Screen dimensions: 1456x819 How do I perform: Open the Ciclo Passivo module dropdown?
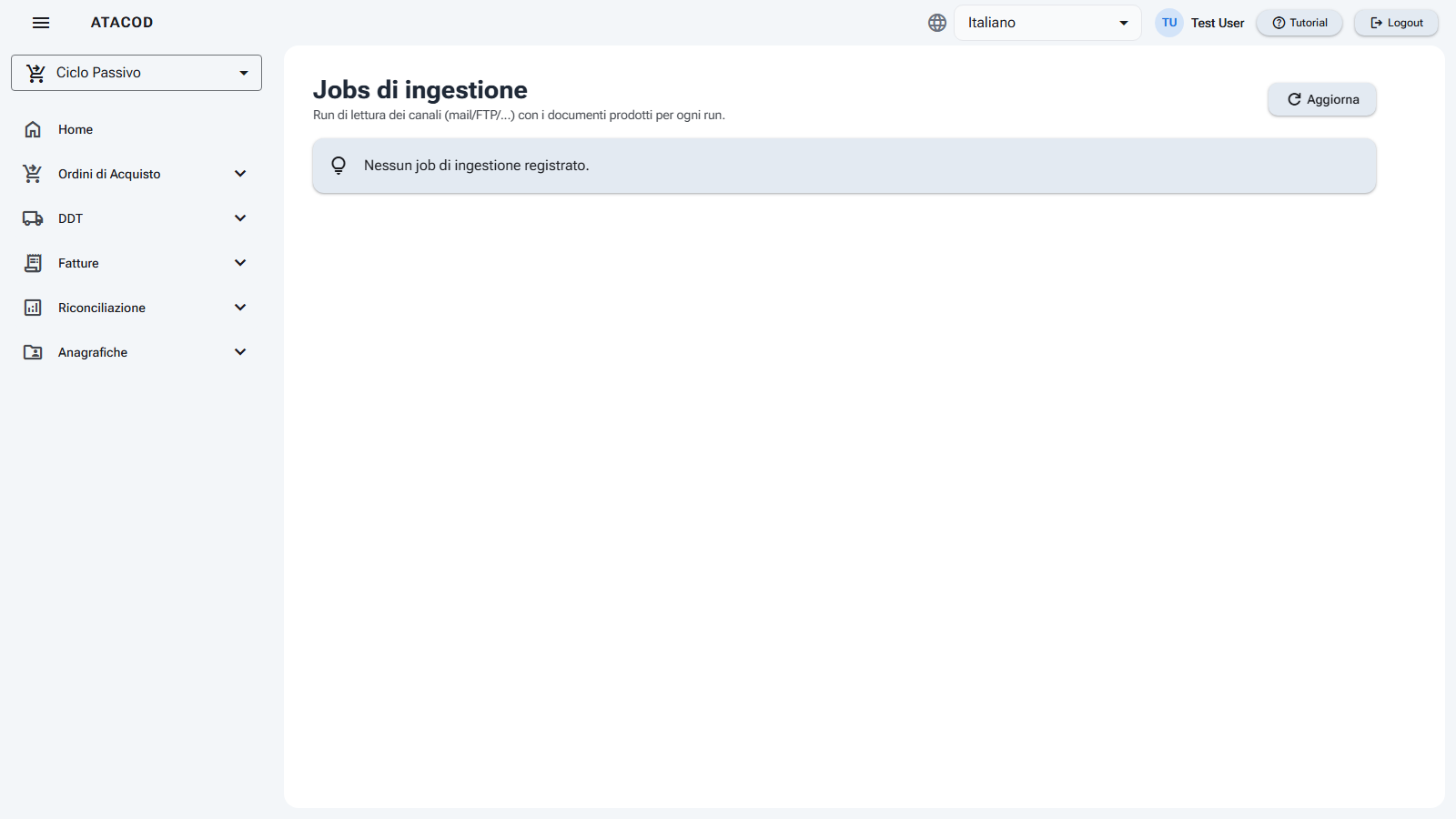click(136, 73)
